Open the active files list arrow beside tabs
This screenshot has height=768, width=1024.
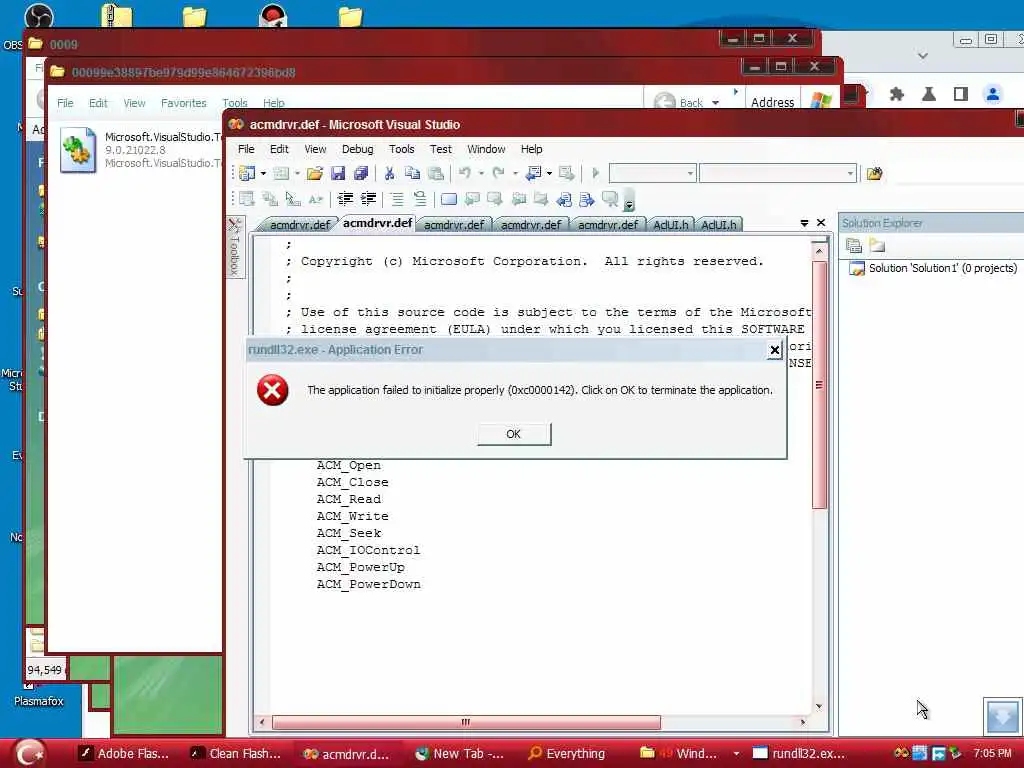804,223
